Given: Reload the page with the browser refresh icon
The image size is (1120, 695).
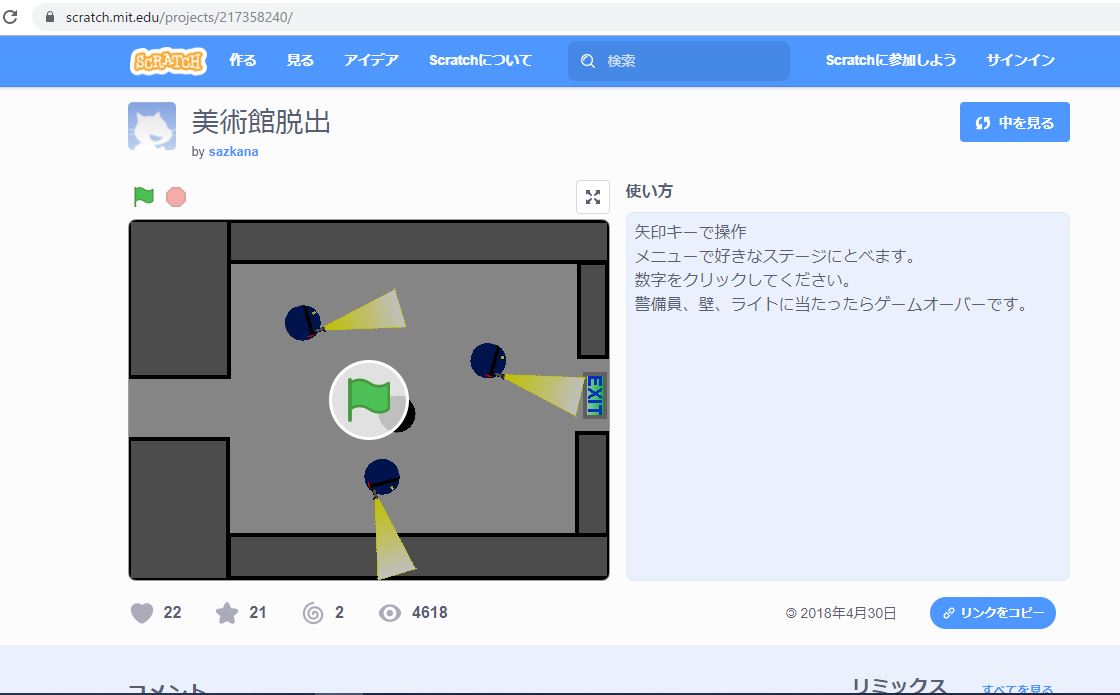Looking at the screenshot, I should point(11,18).
